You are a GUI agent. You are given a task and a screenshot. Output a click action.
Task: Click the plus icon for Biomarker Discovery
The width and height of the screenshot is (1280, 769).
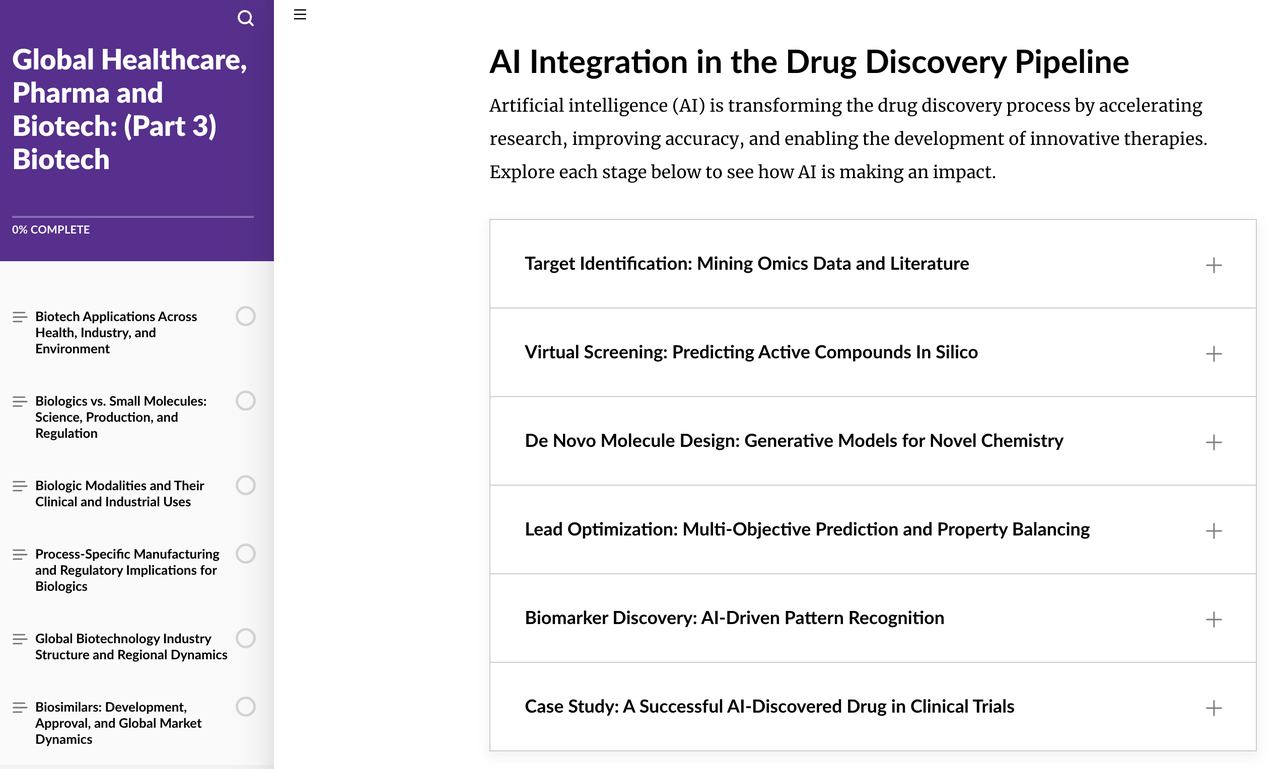(1214, 619)
